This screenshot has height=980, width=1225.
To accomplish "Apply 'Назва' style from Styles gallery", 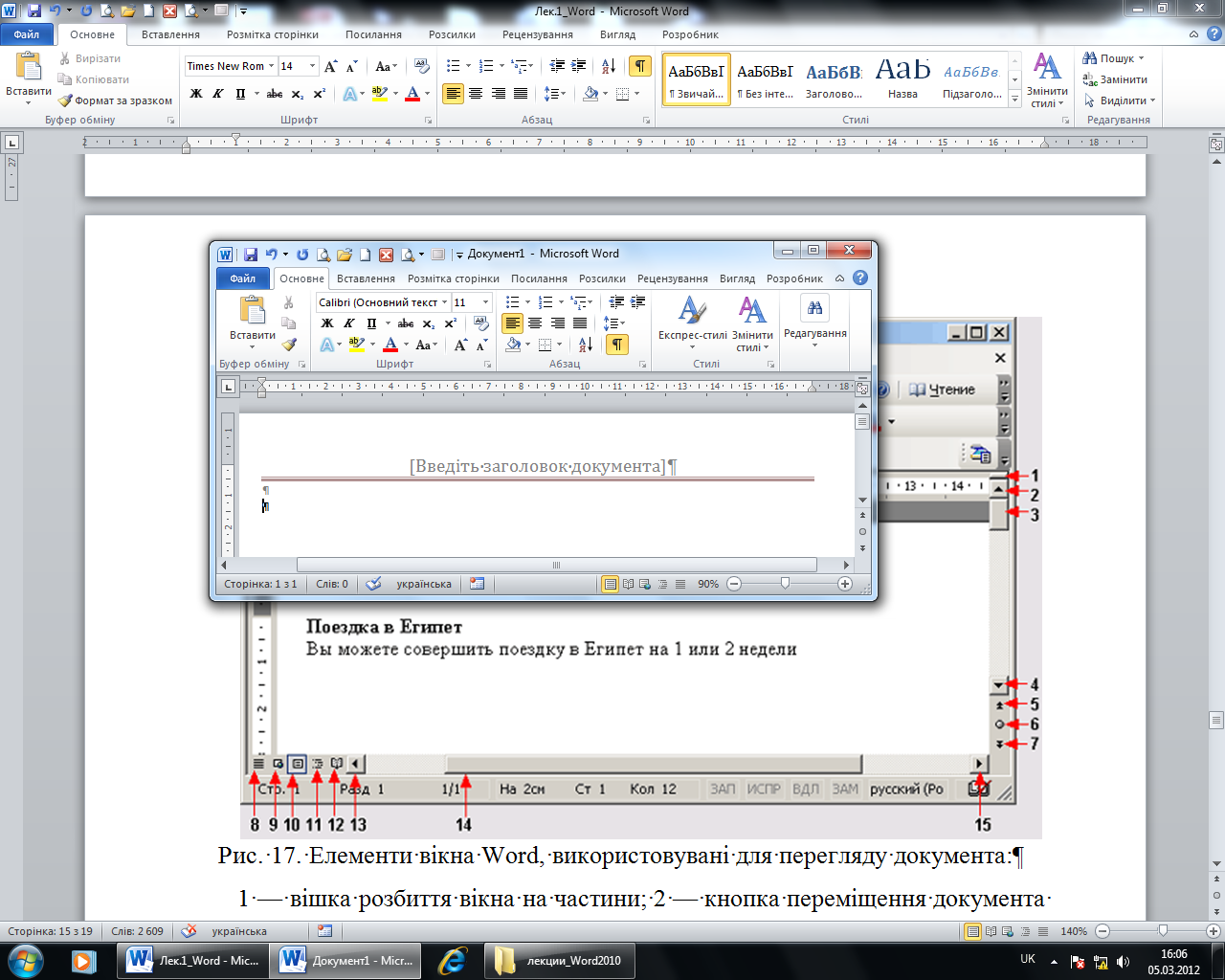I will tap(902, 79).
